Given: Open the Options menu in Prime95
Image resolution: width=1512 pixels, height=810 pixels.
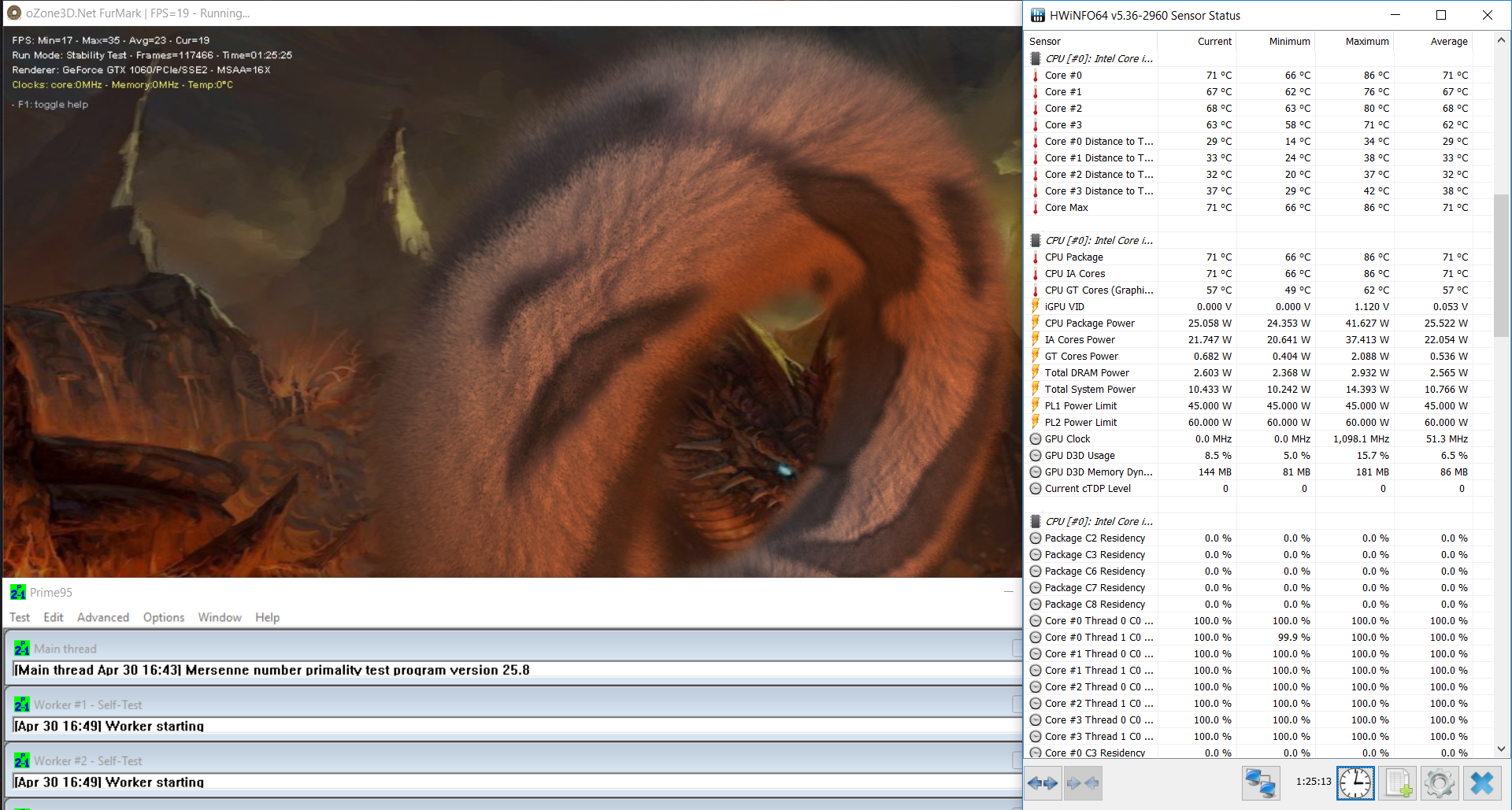Looking at the screenshot, I should [x=164, y=617].
